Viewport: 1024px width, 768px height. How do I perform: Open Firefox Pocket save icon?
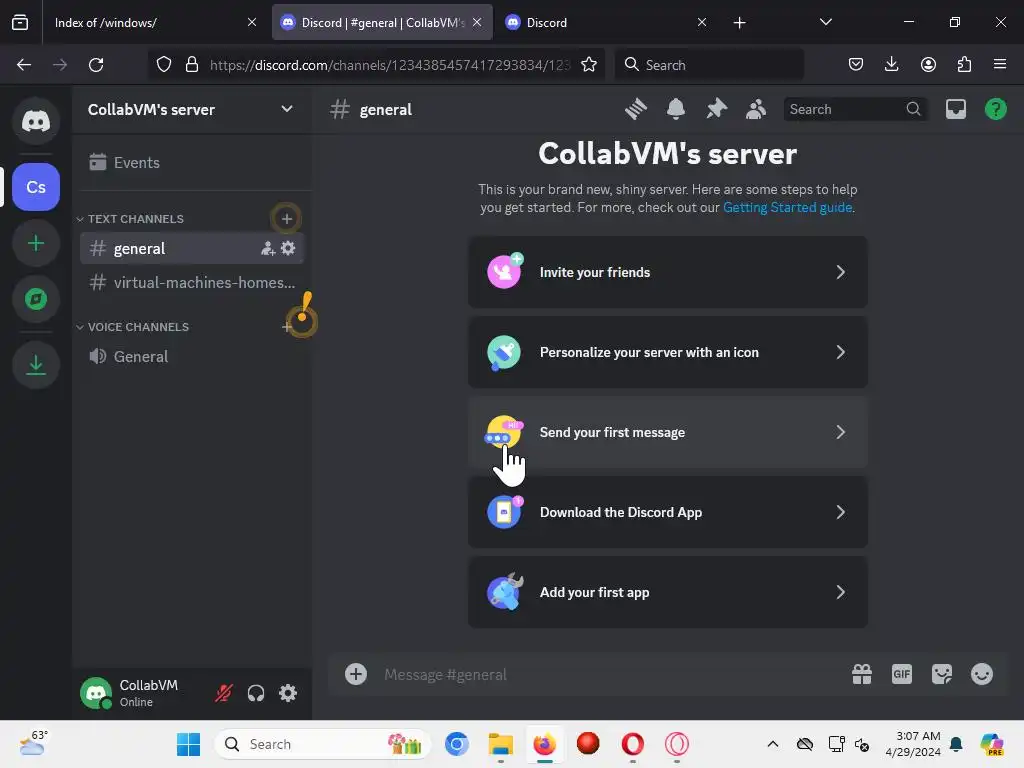[856, 65]
